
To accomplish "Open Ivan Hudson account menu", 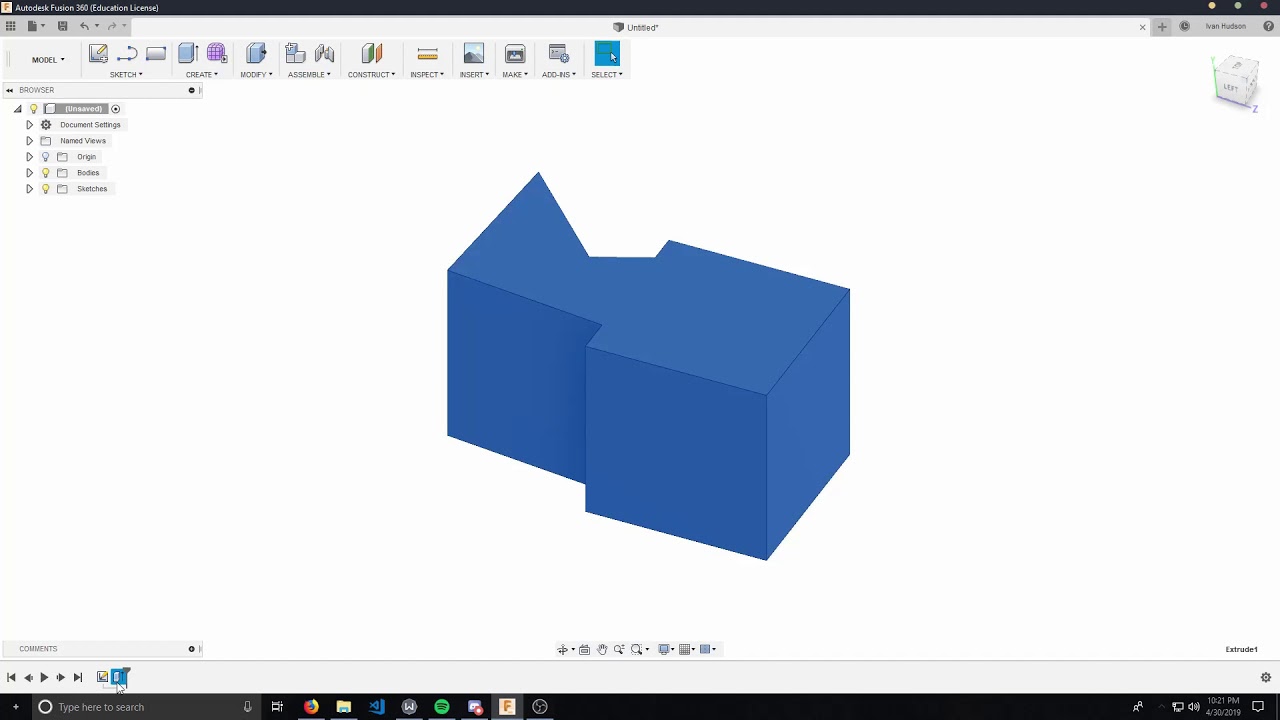I will 1226,27.
